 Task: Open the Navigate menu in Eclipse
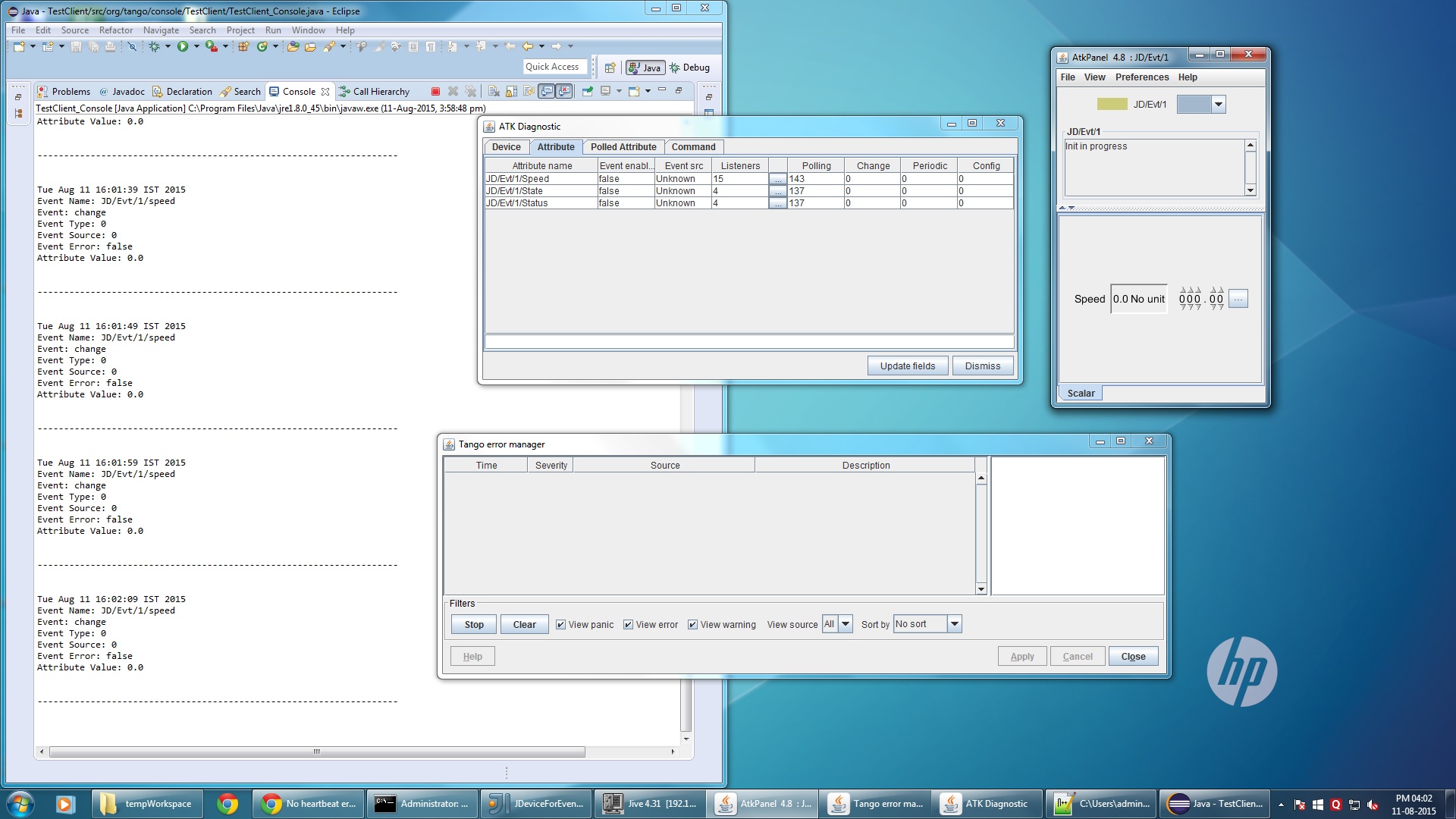tap(161, 30)
